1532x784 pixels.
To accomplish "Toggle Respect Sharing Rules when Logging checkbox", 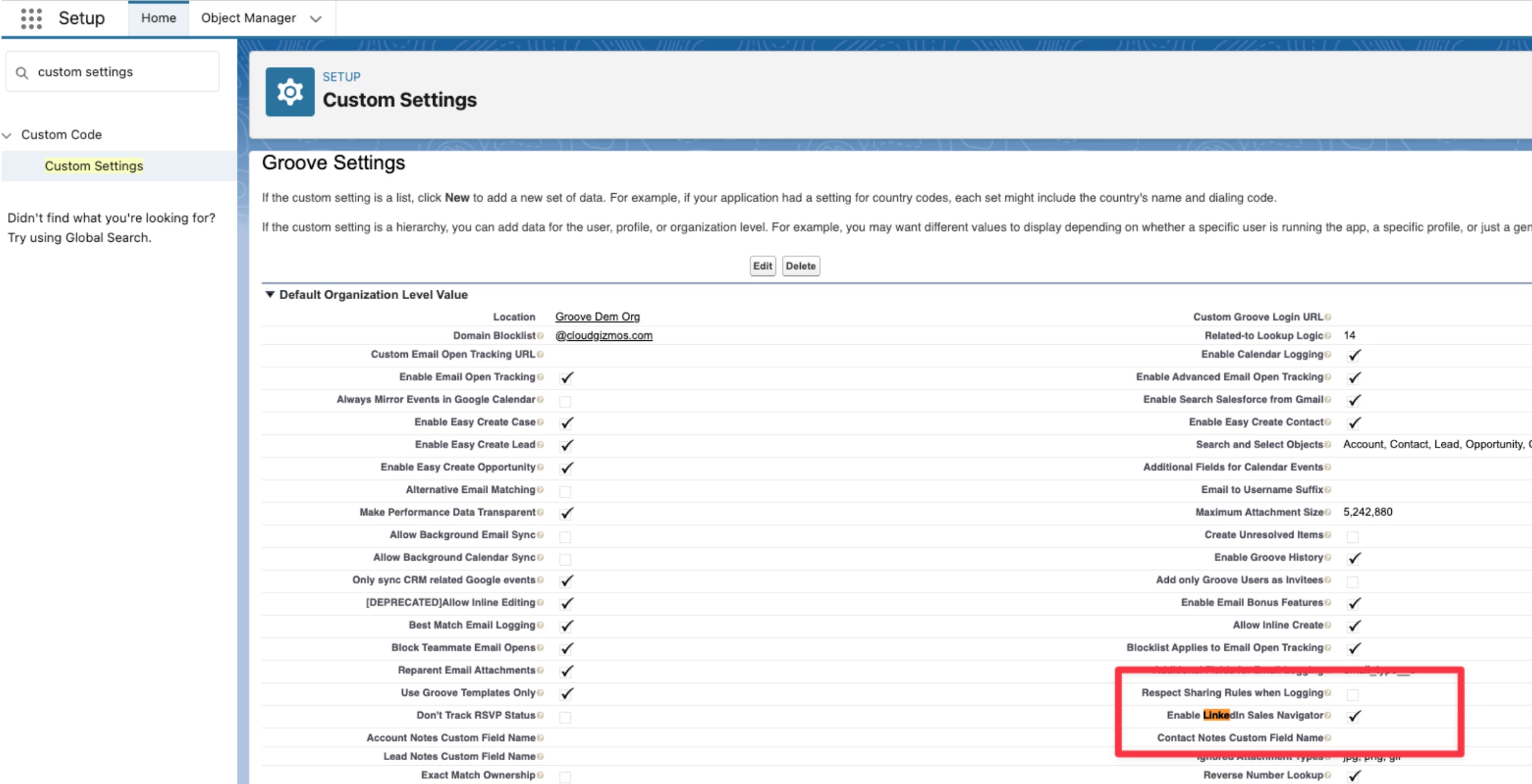I will click(1353, 694).
